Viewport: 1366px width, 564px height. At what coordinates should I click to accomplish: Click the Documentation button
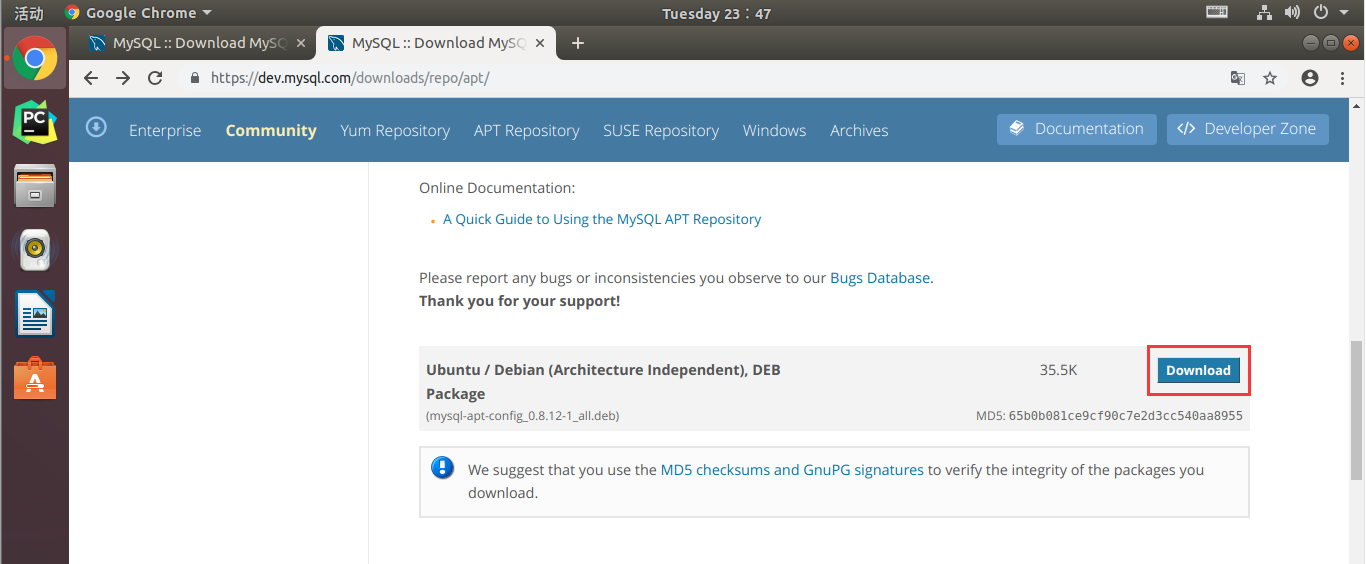[x=1077, y=129]
